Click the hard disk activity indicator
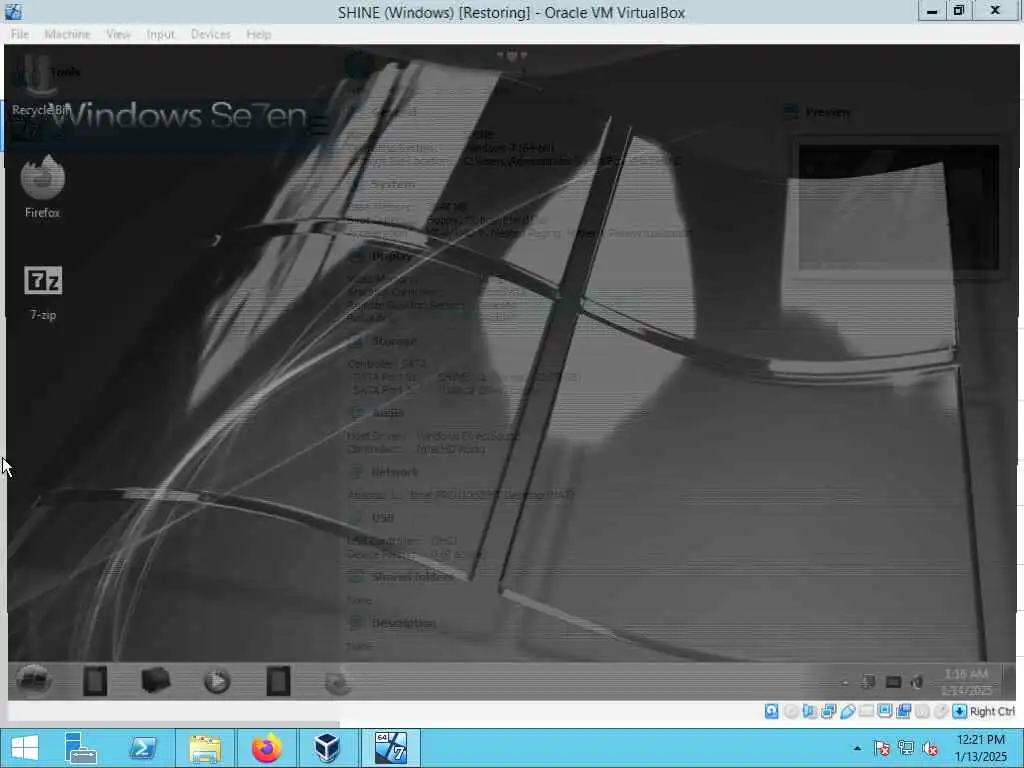Screen dimensions: 1024x768 [771, 711]
